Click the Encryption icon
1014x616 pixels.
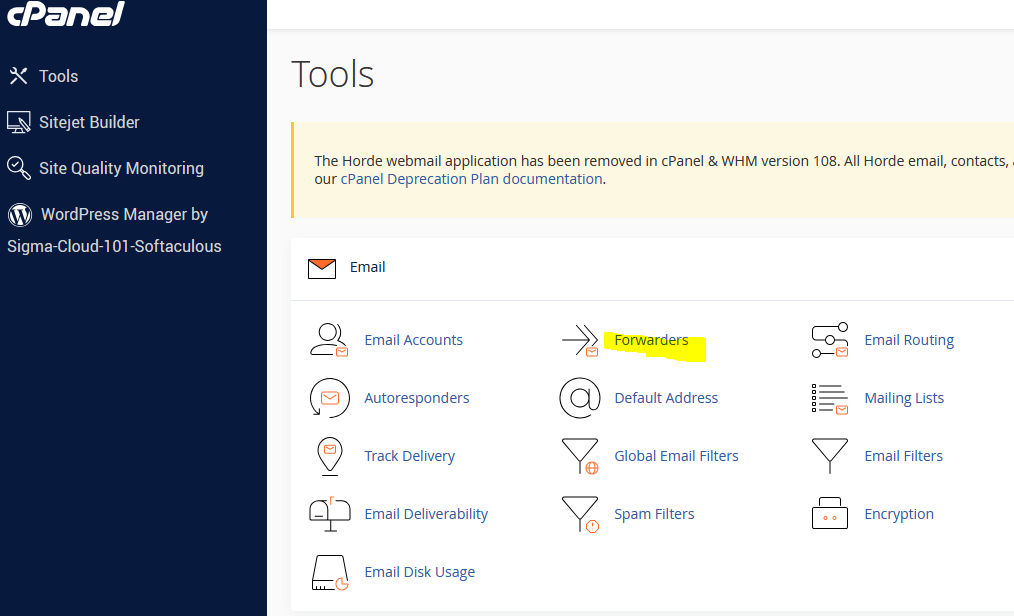829,514
